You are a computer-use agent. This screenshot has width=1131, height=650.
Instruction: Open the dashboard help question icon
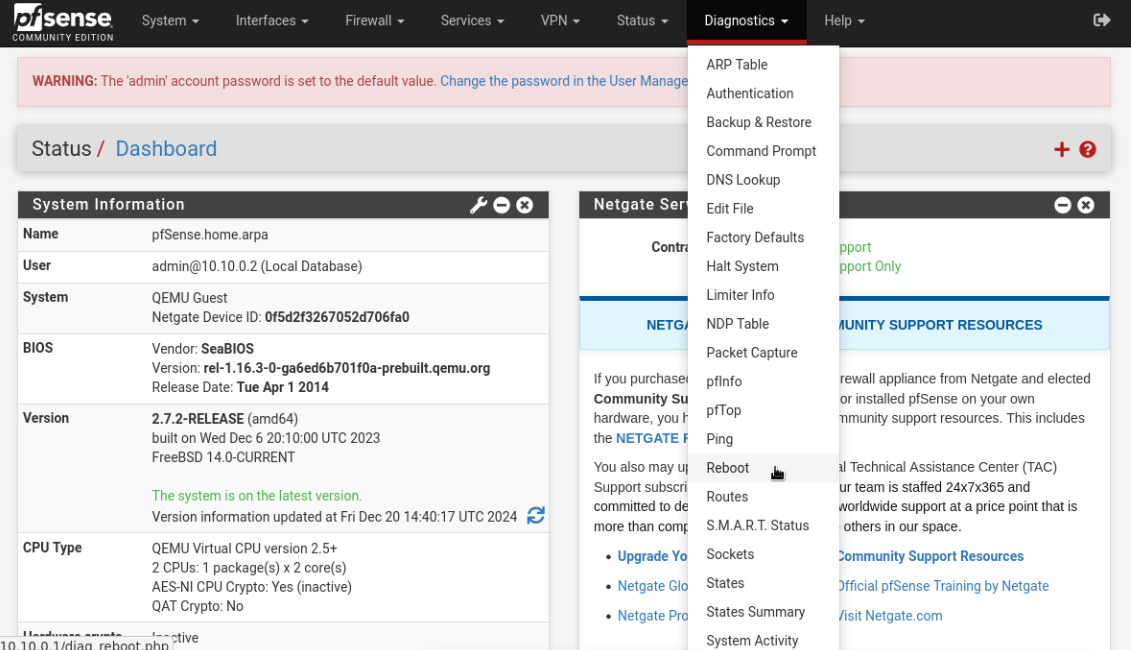coord(1088,149)
